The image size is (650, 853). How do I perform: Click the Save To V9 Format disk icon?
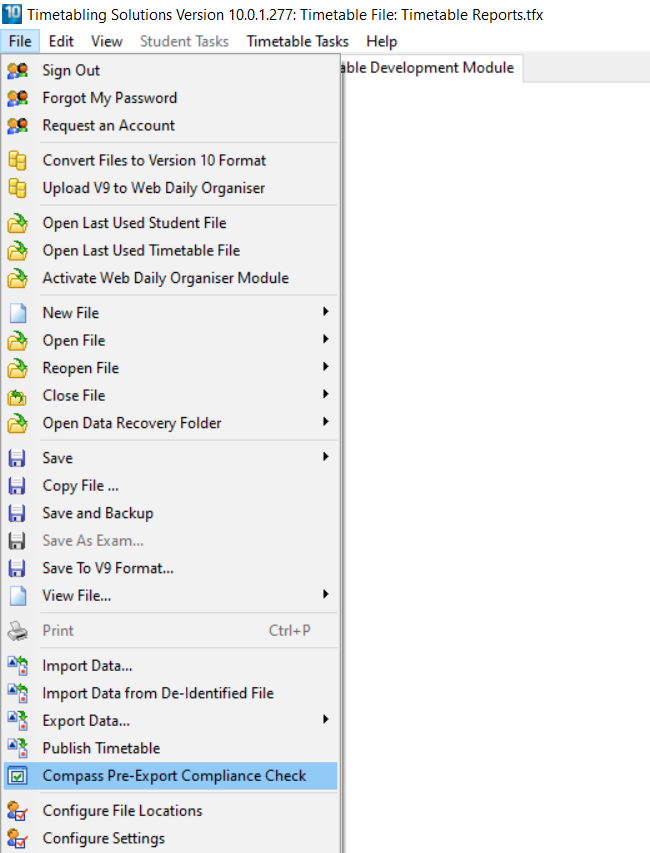(17, 568)
